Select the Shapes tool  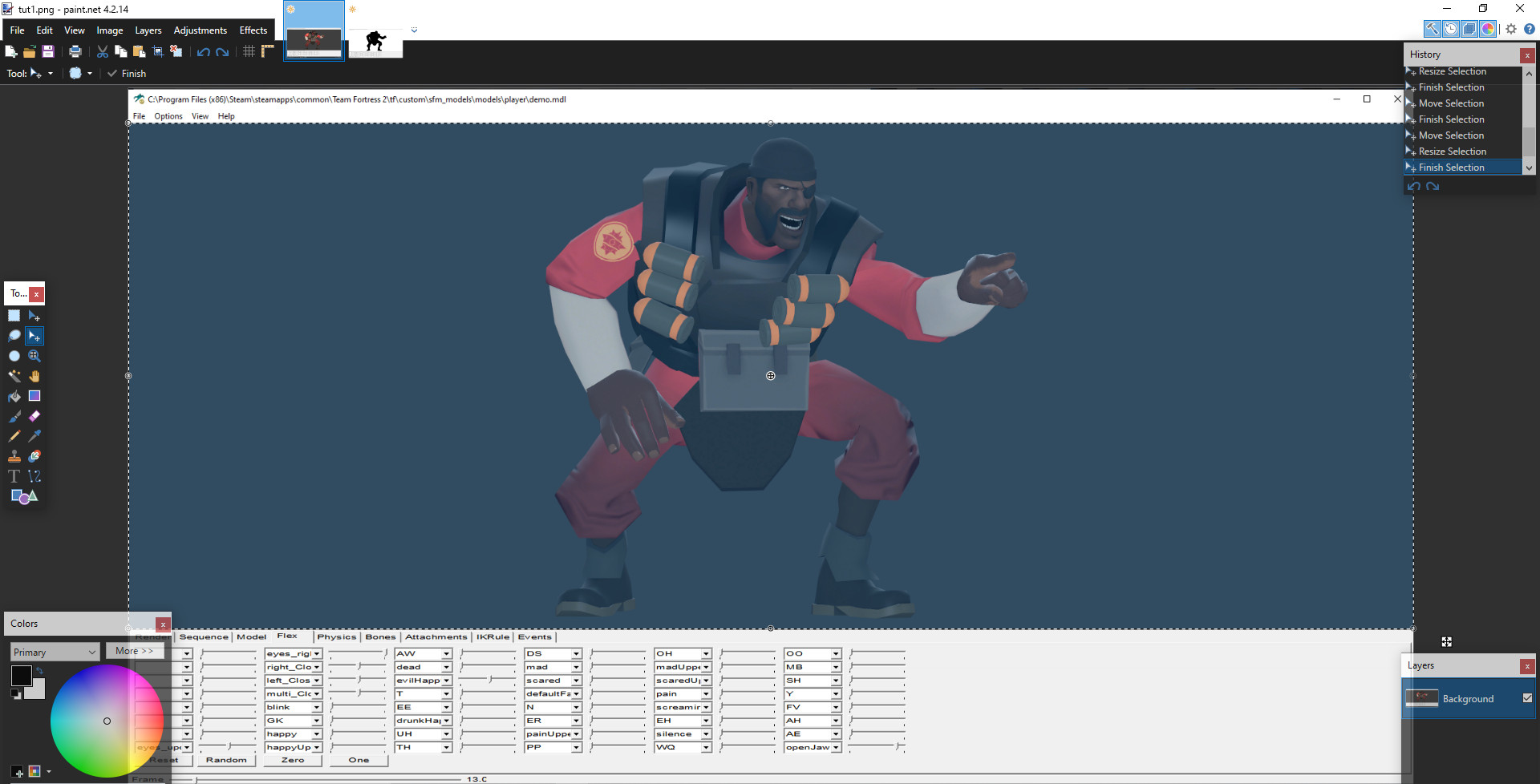tap(24, 496)
